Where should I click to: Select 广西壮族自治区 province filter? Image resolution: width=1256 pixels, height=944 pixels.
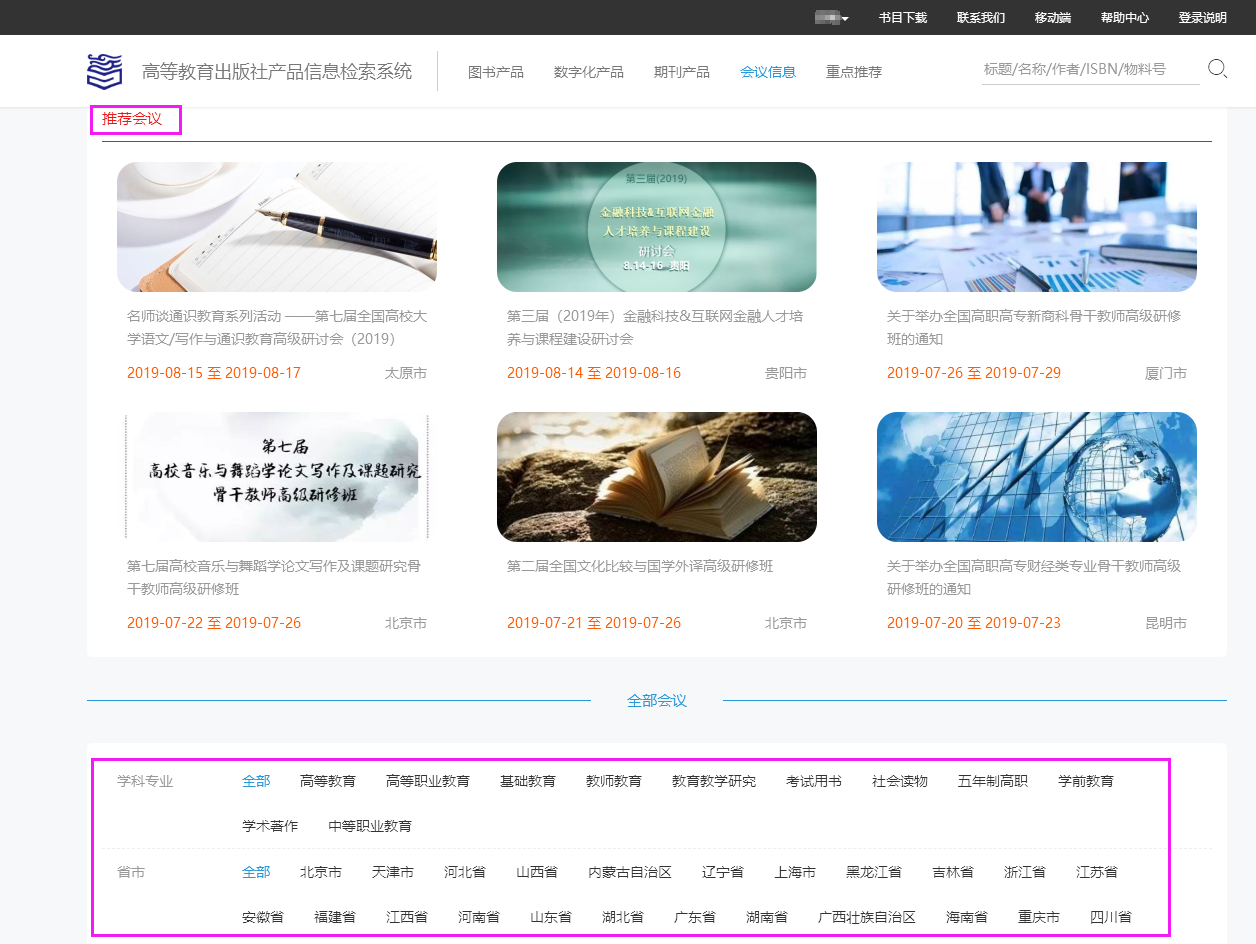point(867,917)
